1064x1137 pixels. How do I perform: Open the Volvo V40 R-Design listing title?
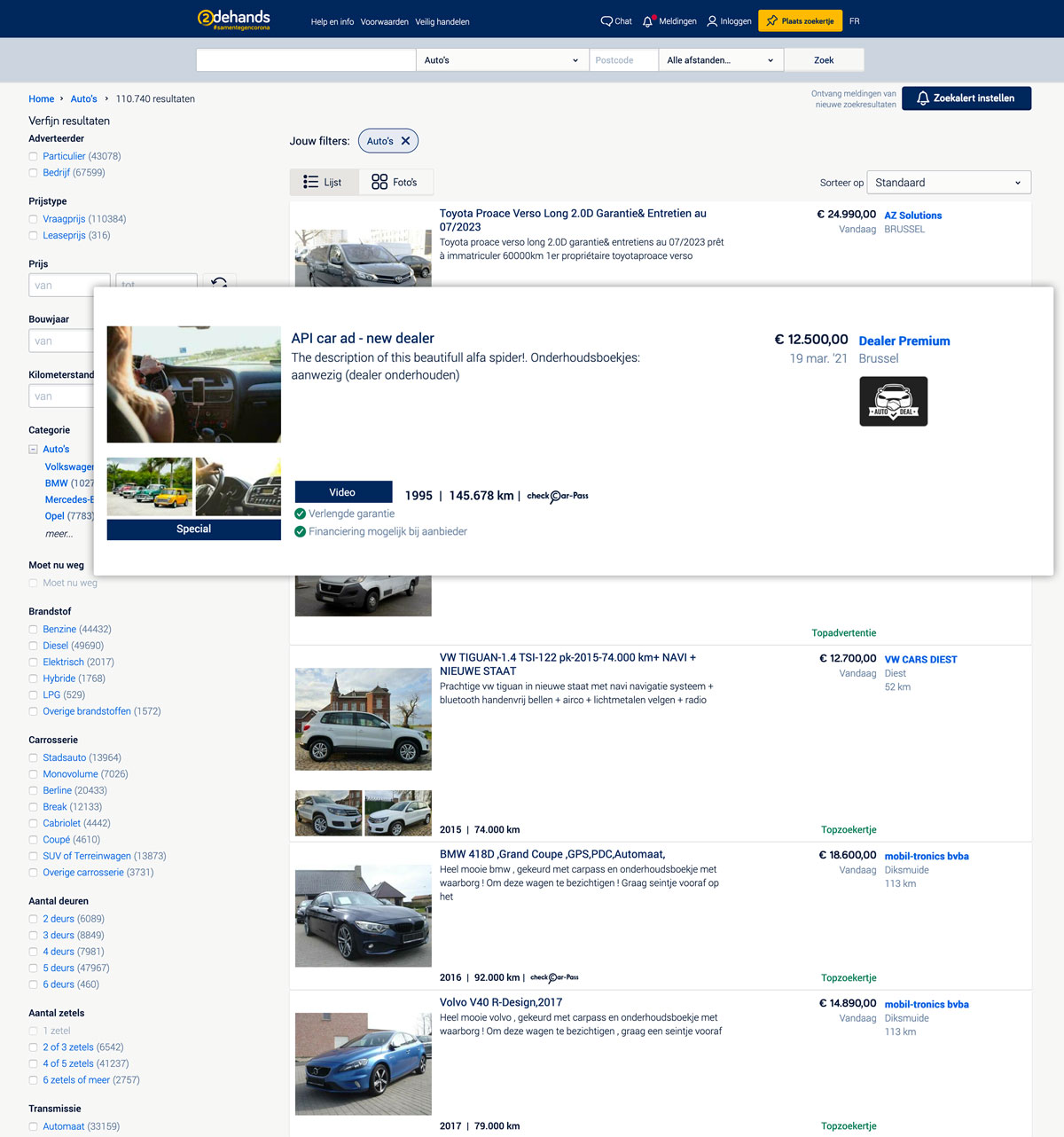(501, 1002)
